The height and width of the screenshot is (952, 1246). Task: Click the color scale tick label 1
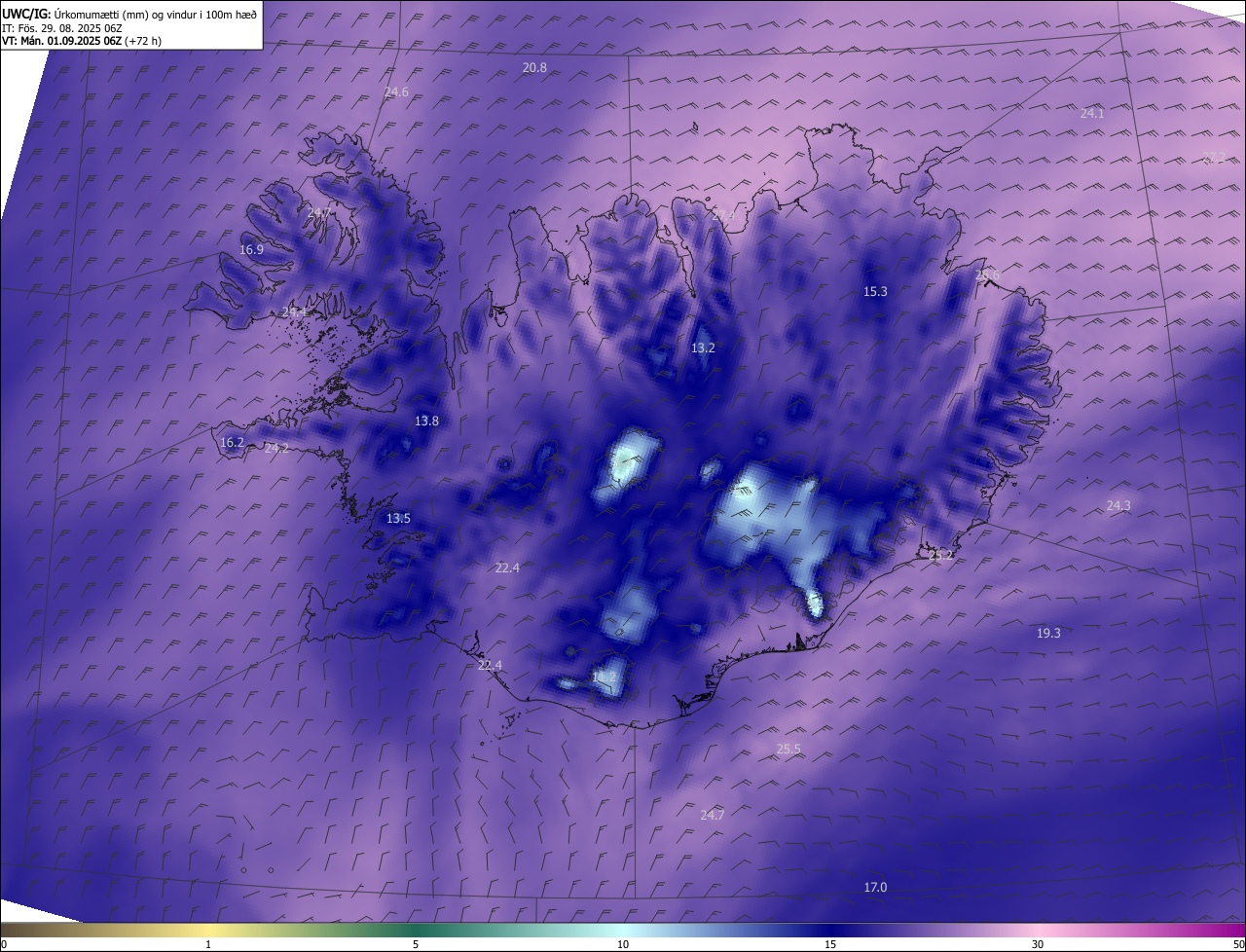(x=208, y=945)
